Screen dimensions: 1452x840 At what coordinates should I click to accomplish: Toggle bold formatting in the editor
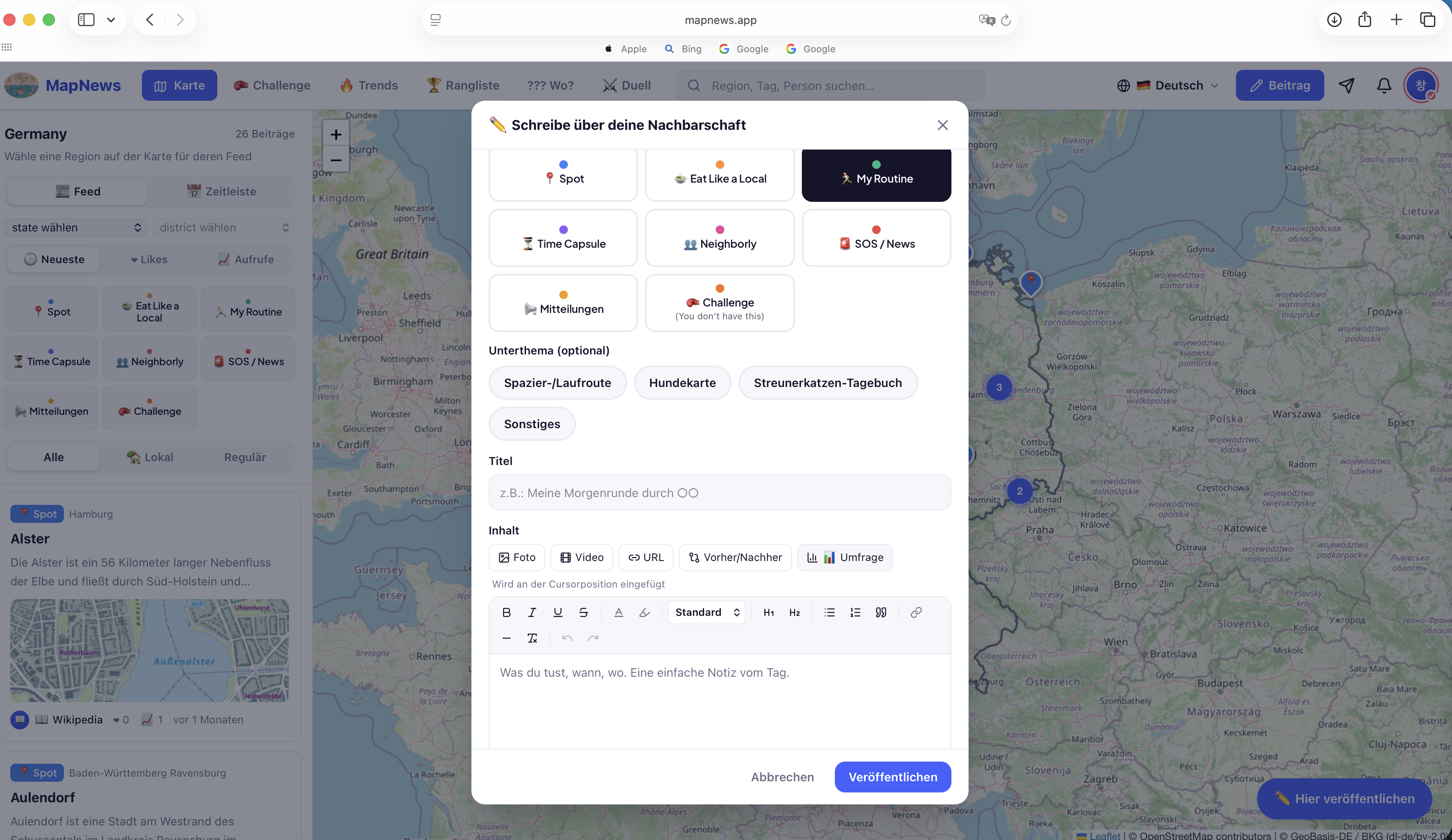tap(506, 612)
